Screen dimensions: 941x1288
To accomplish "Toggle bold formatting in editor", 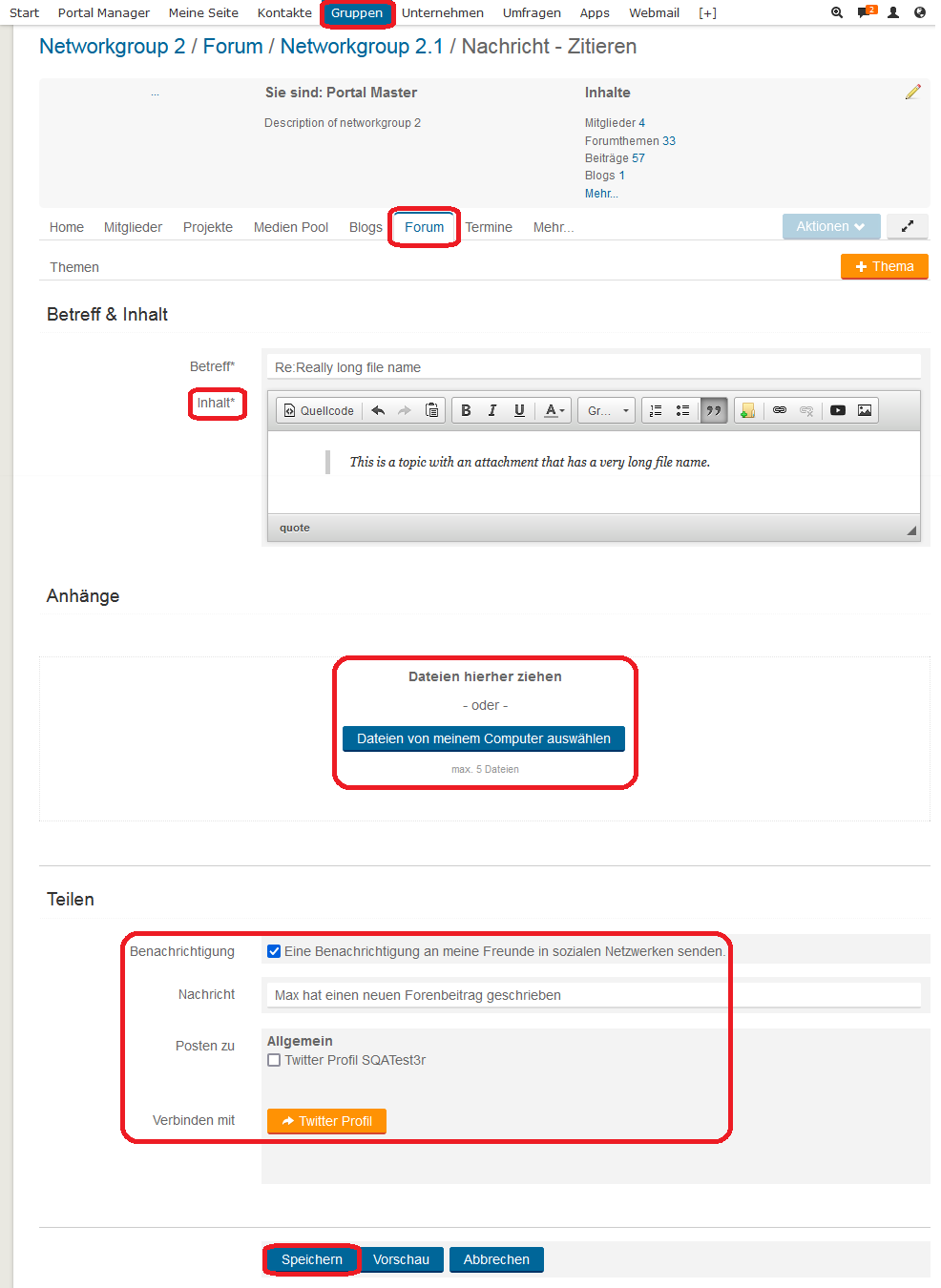I will (466, 410).
